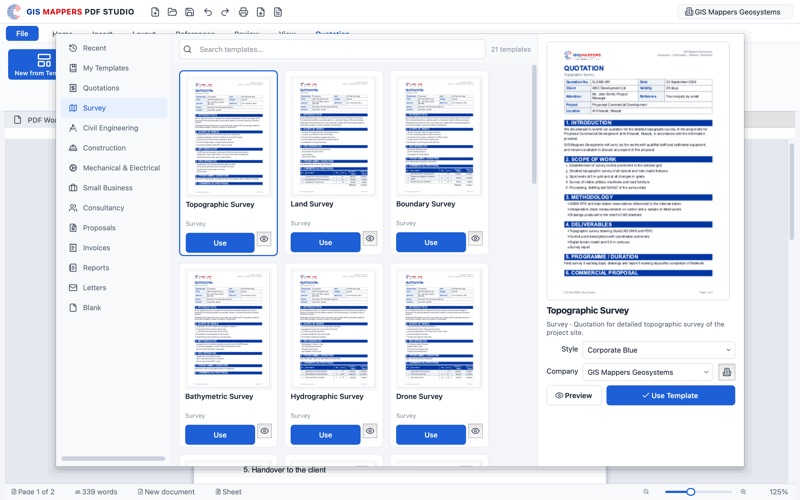Select the Blank category

[113, 308]
